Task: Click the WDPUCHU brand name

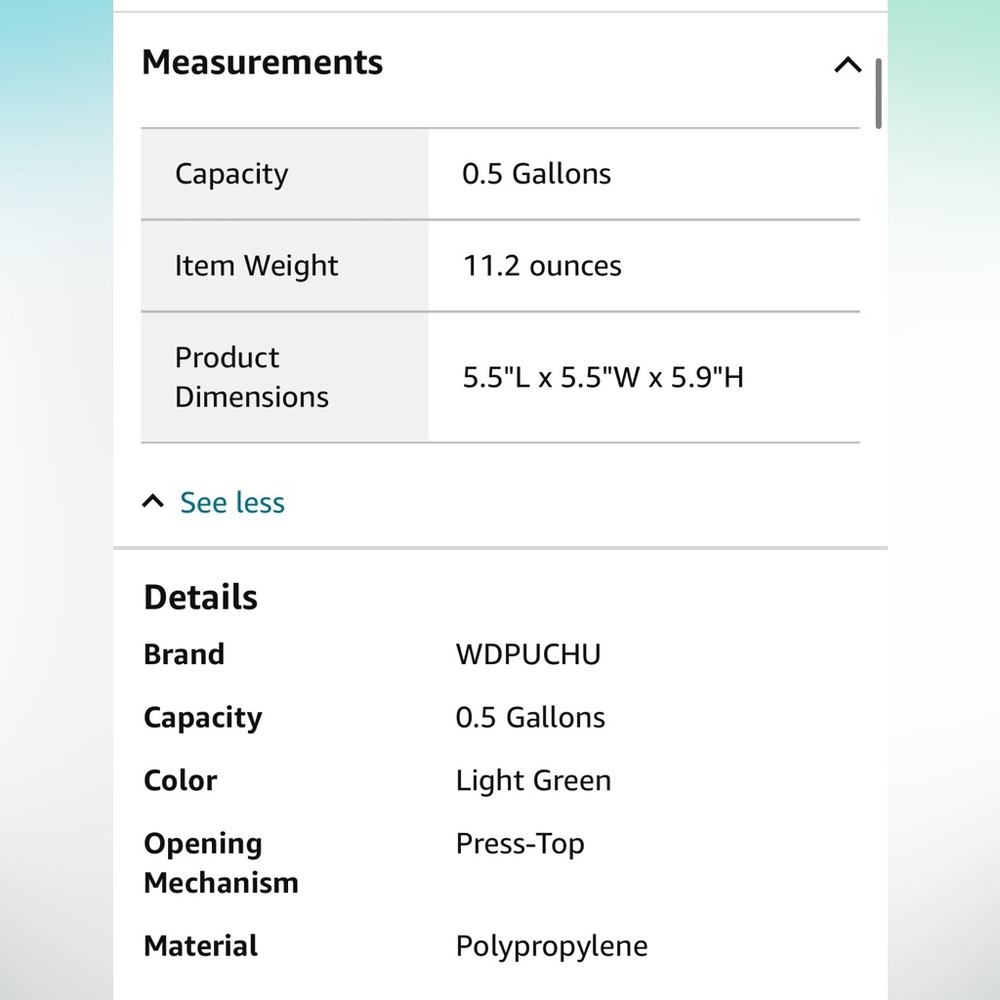Action: point(528,654)
